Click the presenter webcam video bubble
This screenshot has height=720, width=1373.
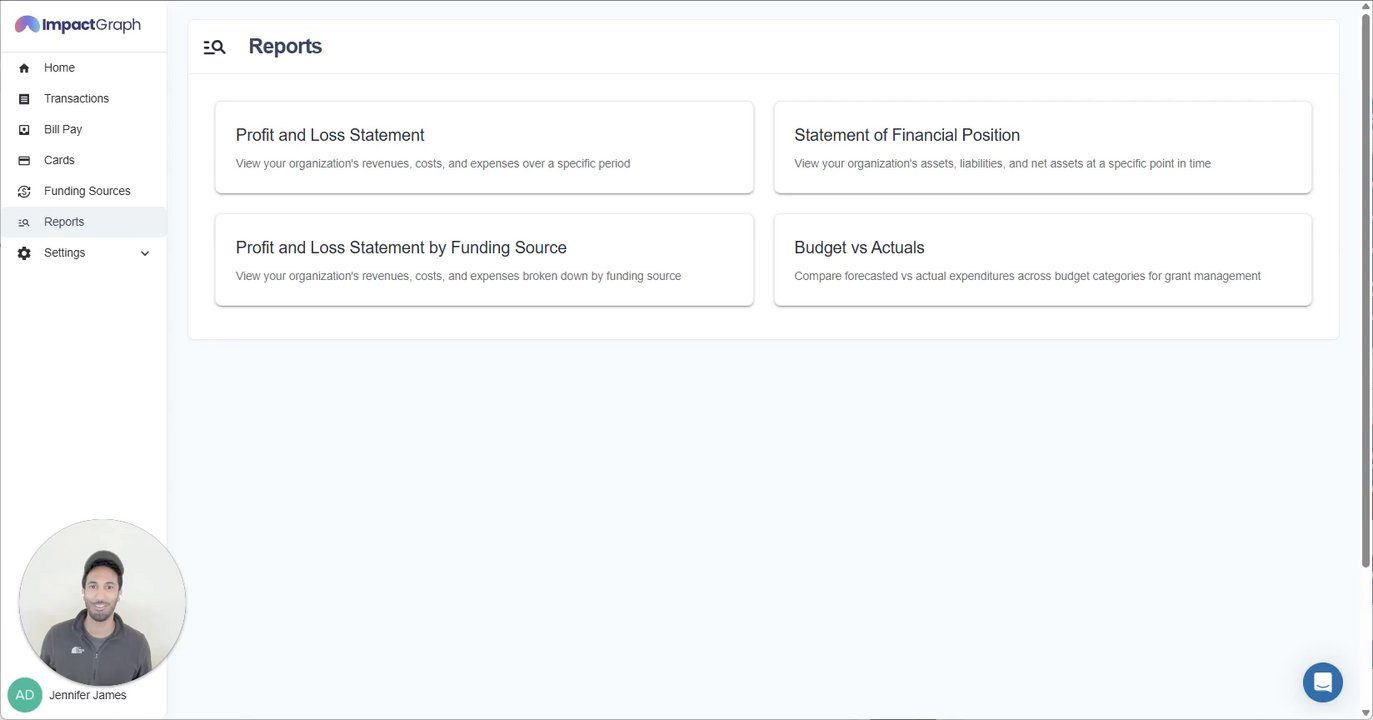tap(102, 602)
